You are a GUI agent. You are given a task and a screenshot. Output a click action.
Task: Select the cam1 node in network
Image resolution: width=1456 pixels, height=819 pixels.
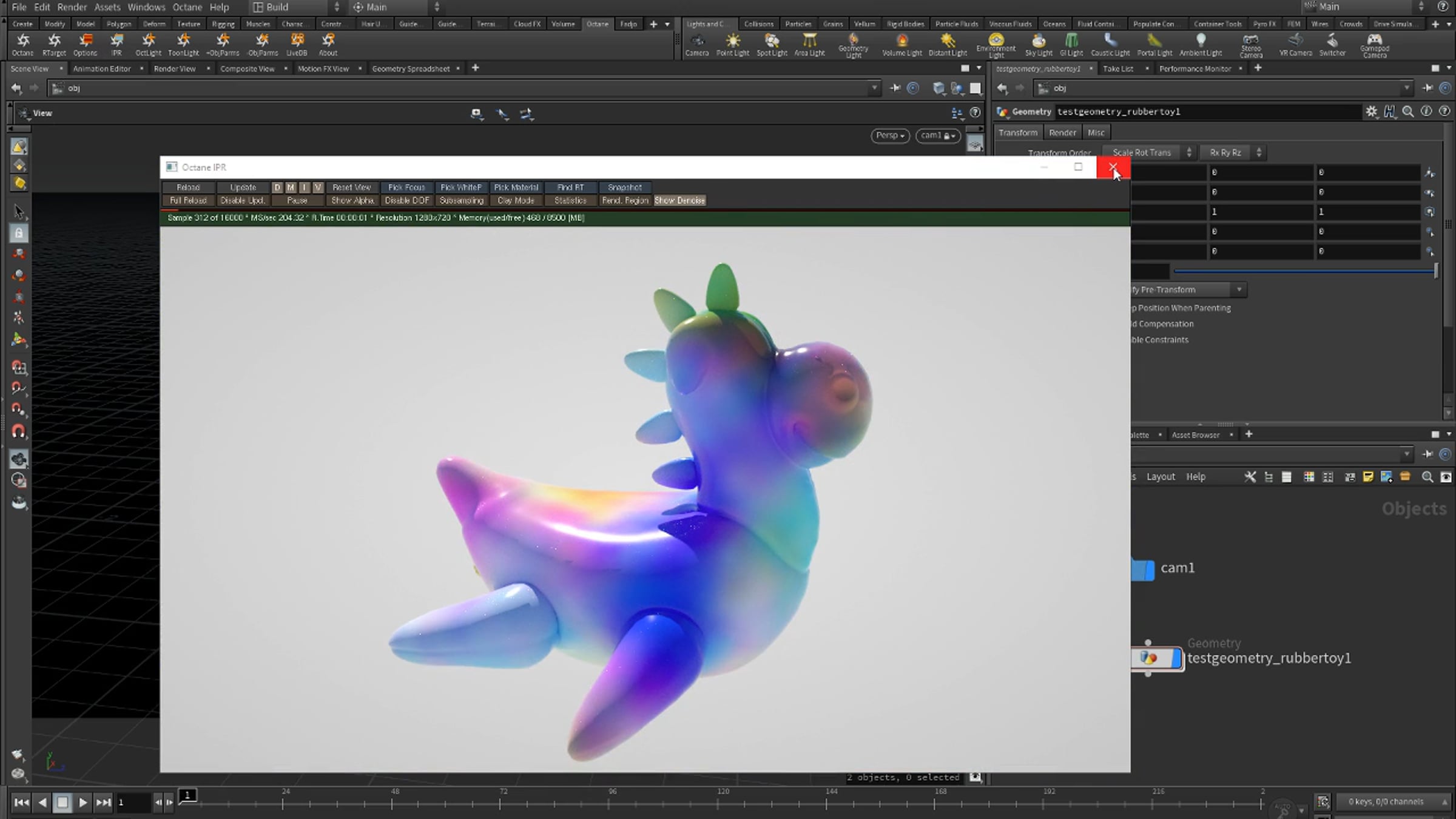[x=1143, y=570]
